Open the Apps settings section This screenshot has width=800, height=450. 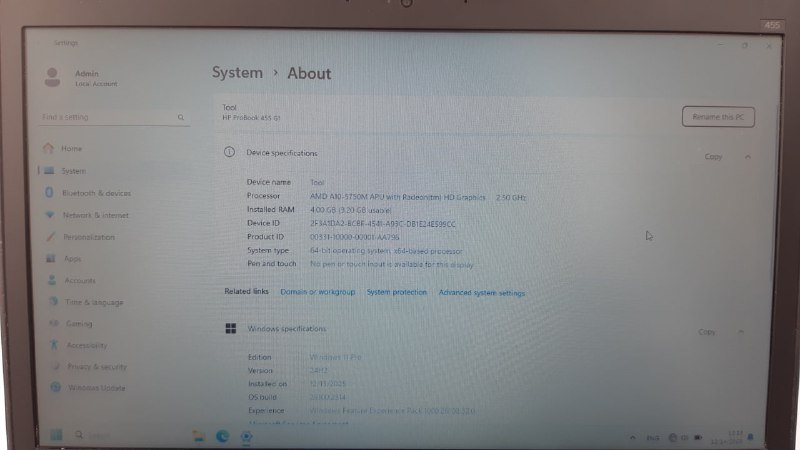[72, 259]
